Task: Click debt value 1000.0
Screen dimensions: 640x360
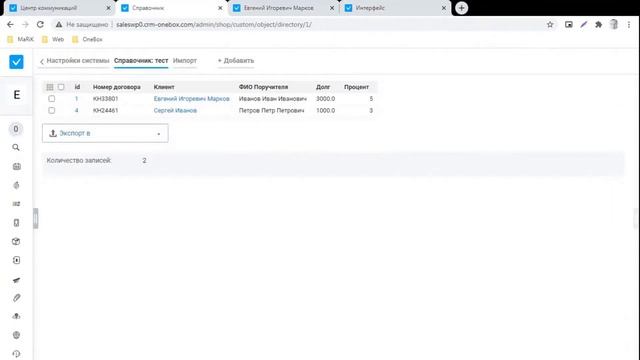Action: 325,110
